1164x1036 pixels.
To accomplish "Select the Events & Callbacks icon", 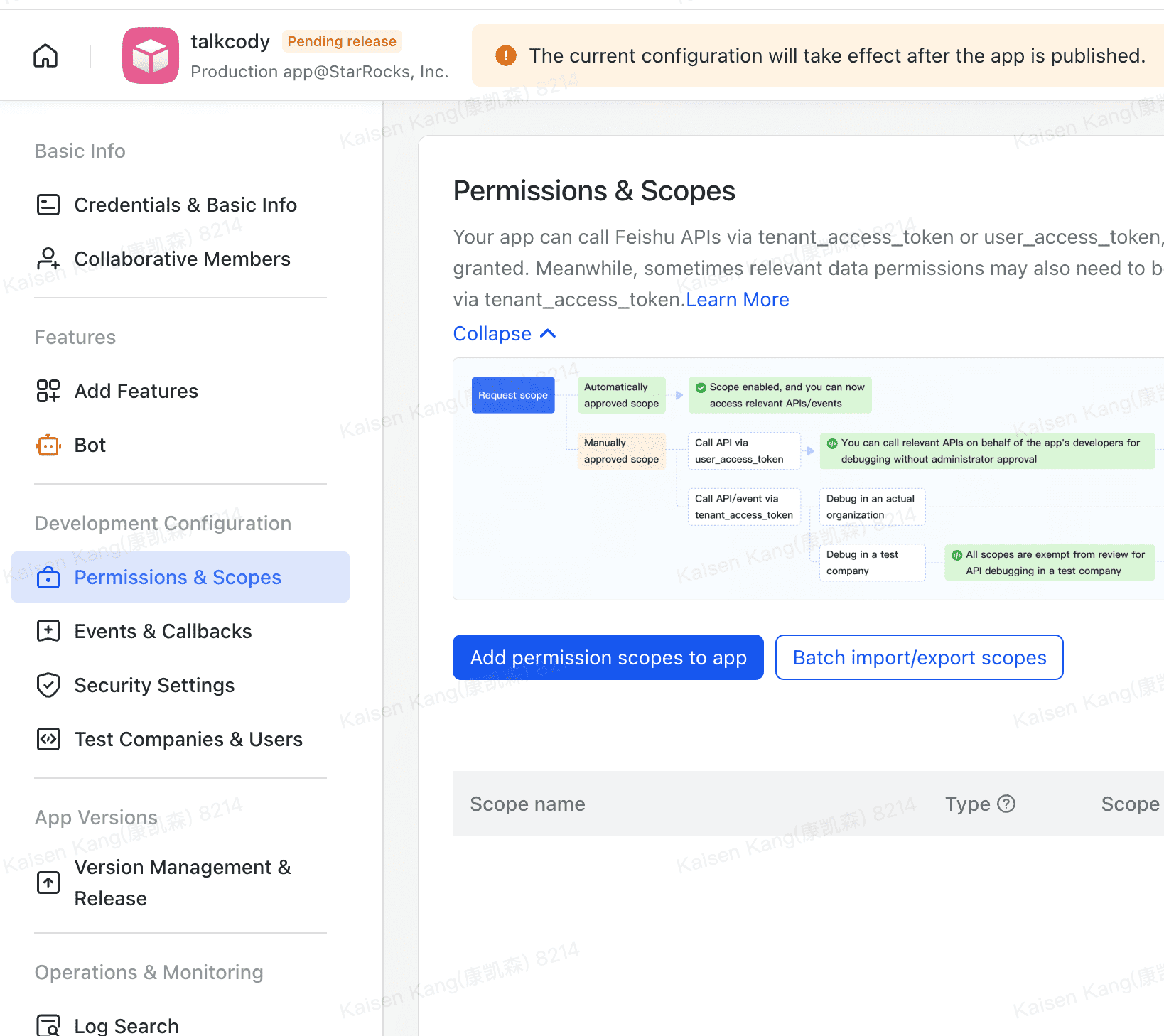I will coord(48,631).
